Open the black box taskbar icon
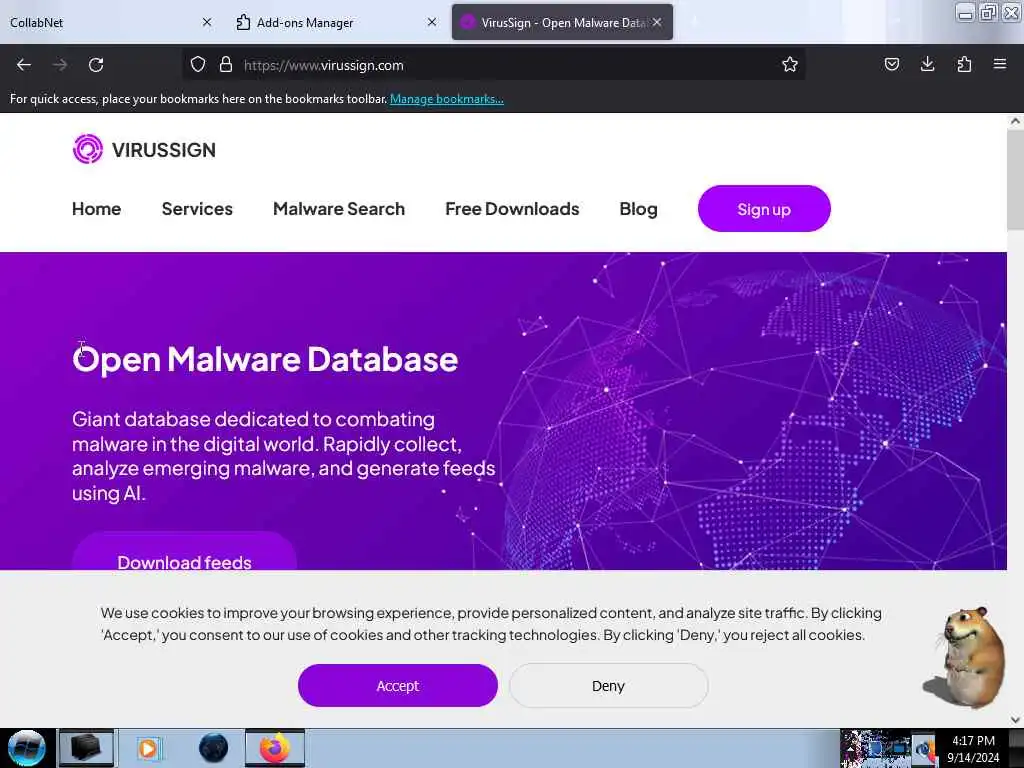 coord(86,748)
